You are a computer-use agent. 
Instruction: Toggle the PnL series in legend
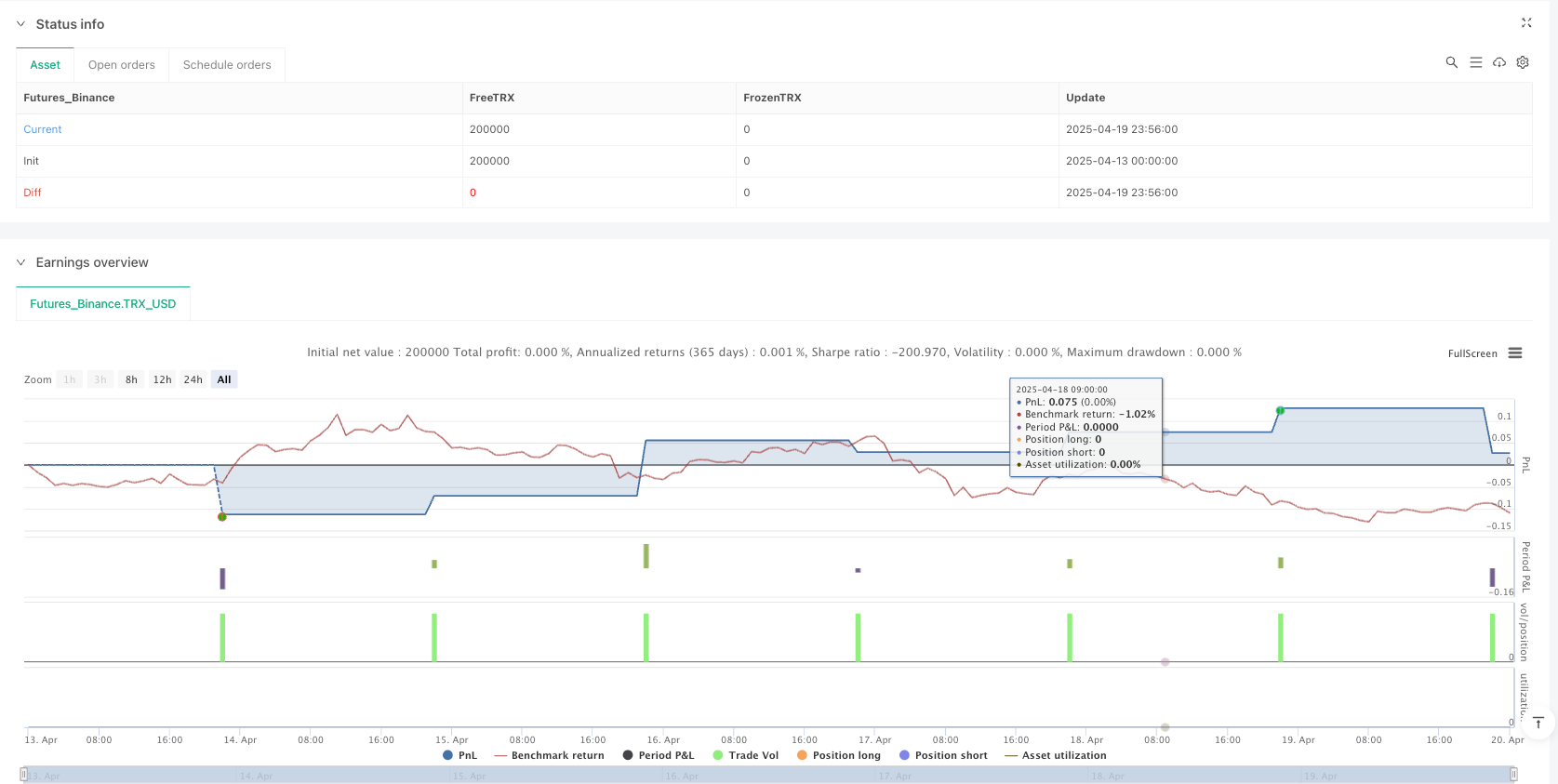tap(460, 755)
